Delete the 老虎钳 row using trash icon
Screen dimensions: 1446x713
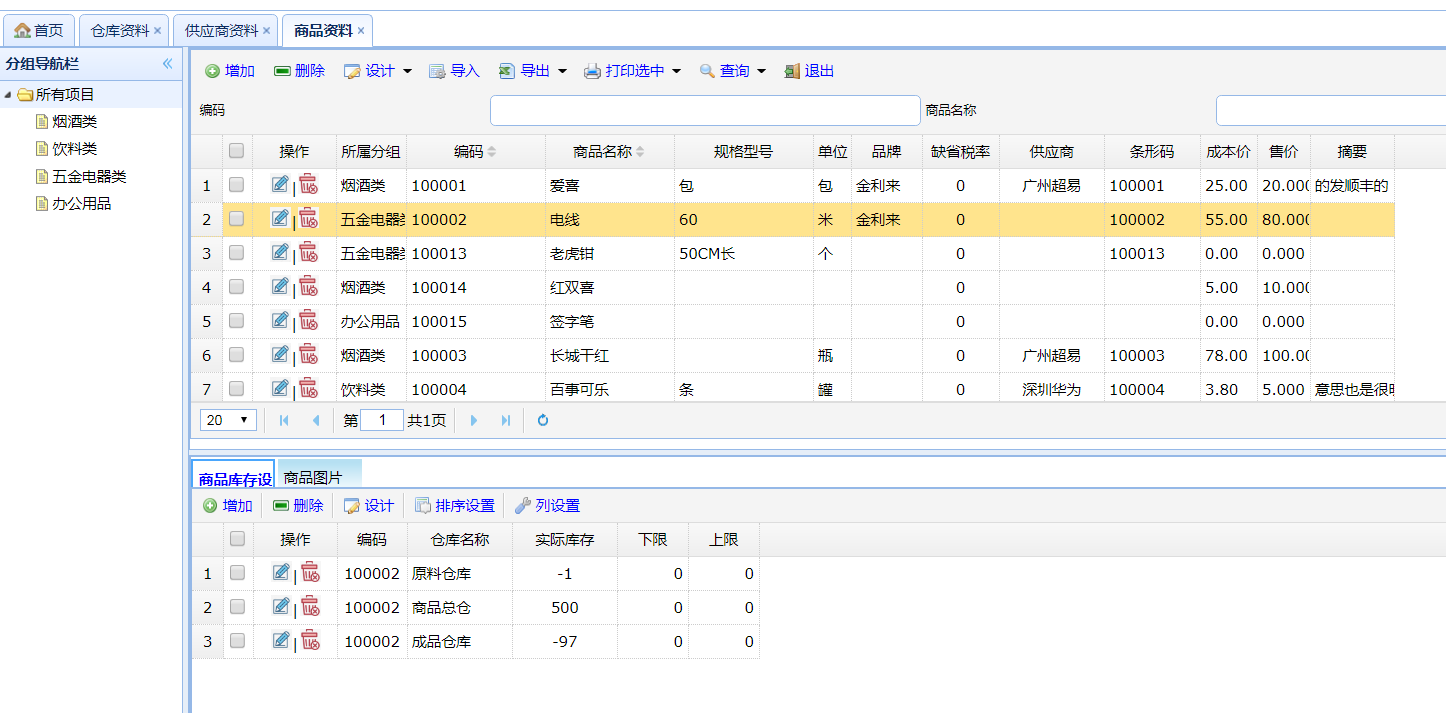click(308, 252)
